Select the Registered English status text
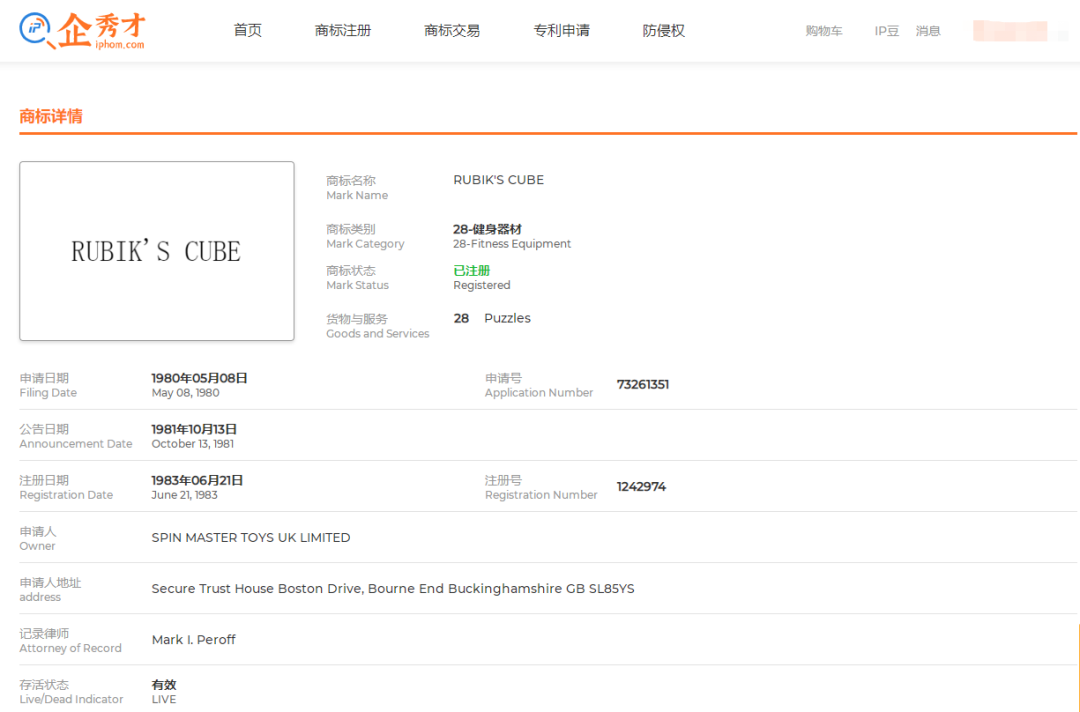This screenshot has width=1080, height=712. 481,285
